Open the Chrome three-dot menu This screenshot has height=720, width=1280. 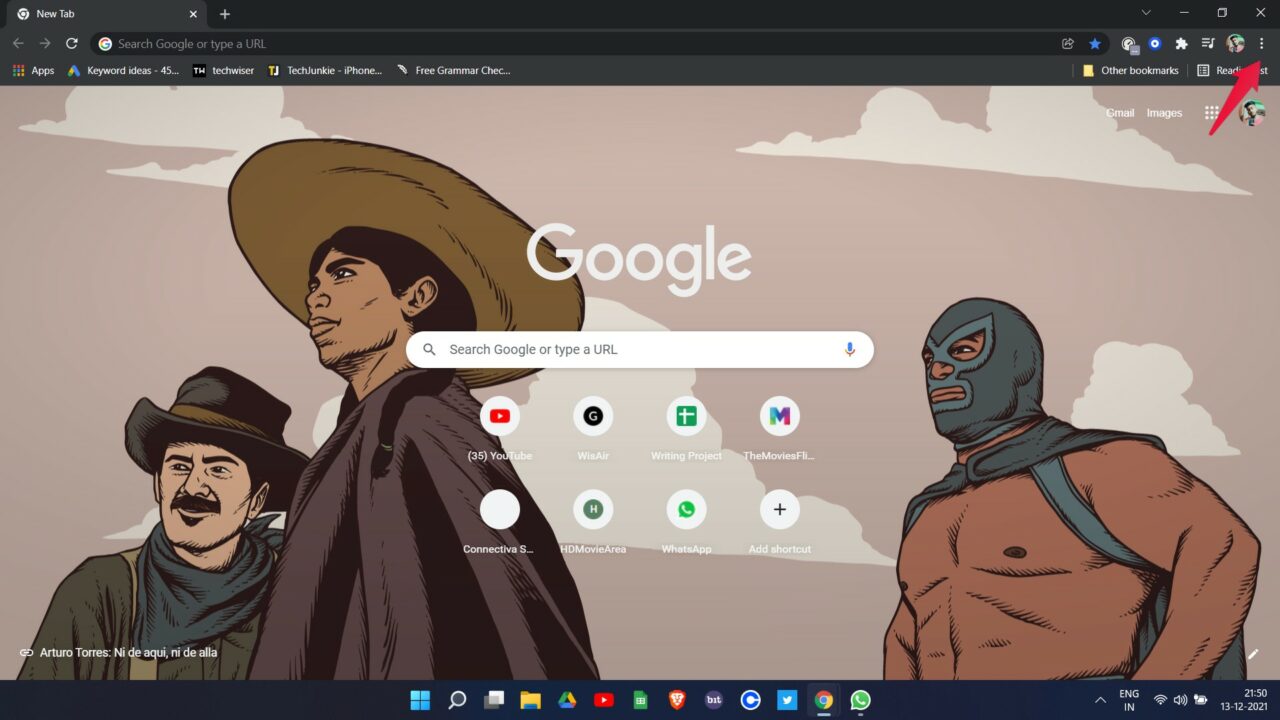coord(1261,44)
